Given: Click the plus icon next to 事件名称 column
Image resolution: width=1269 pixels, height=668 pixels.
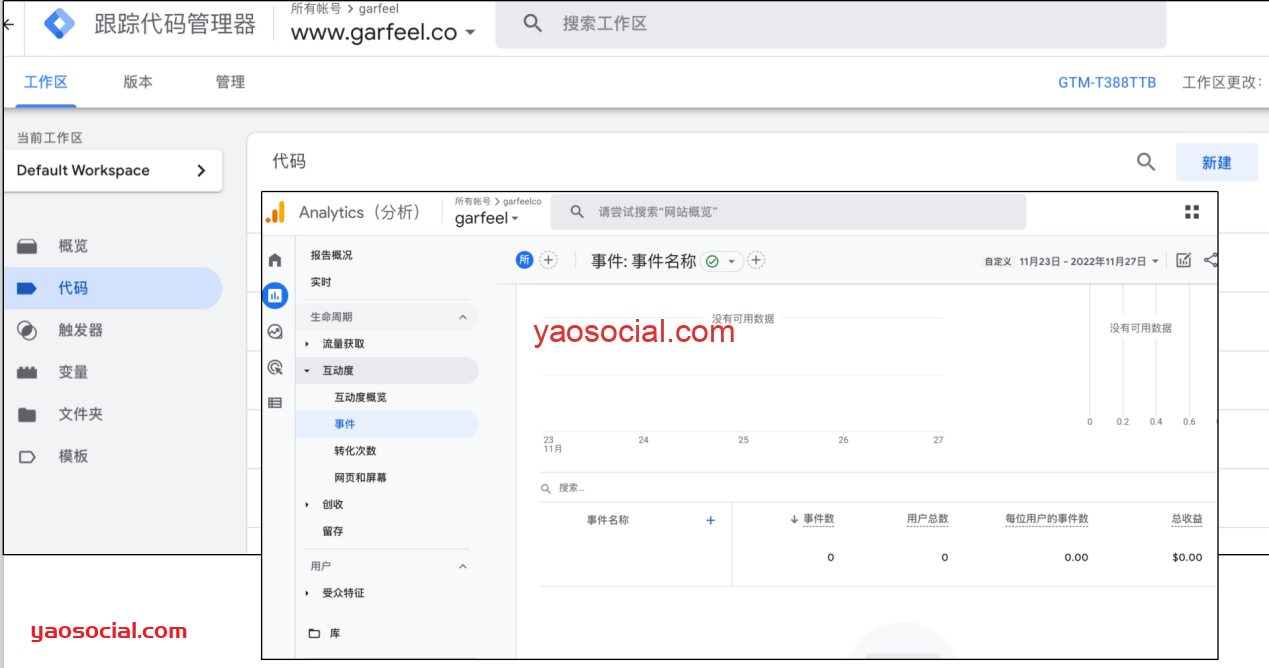Looking at the screenshot, I should 711,520.
